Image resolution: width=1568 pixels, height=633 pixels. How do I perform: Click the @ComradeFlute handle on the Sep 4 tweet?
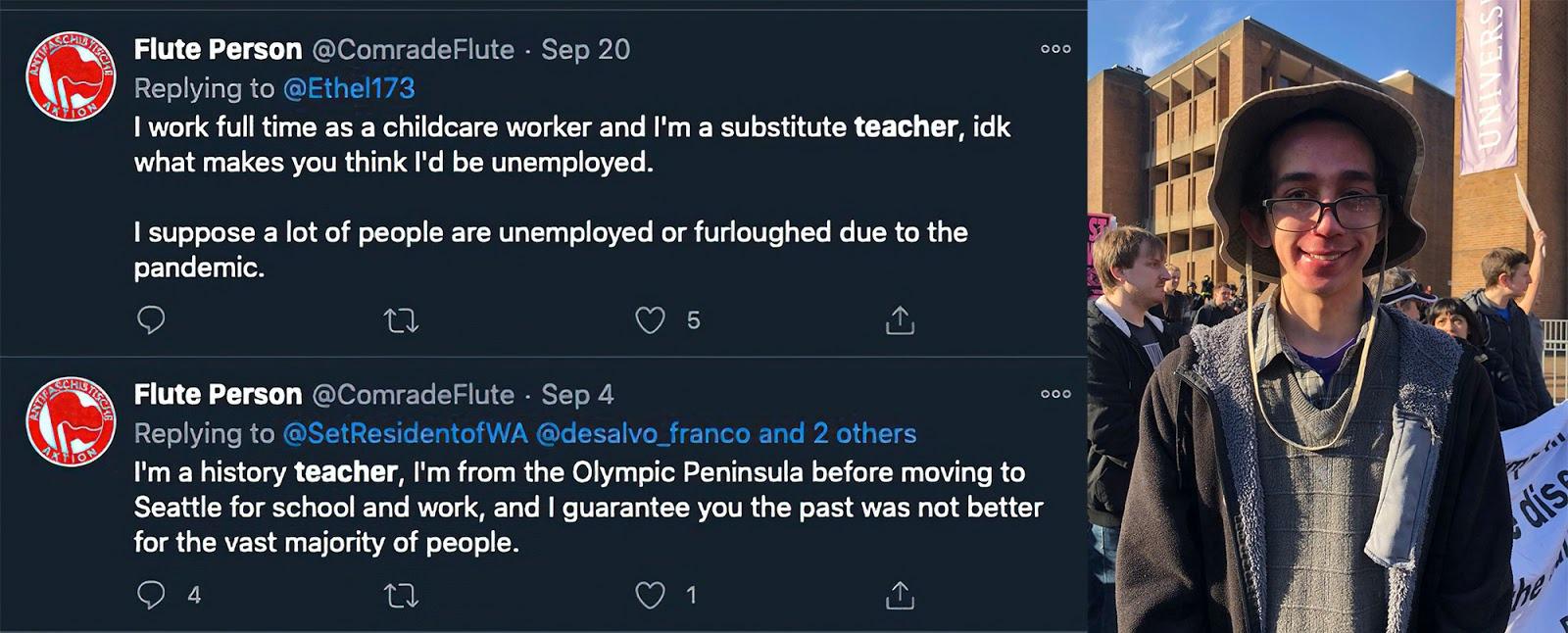click(x=413, y=394)
